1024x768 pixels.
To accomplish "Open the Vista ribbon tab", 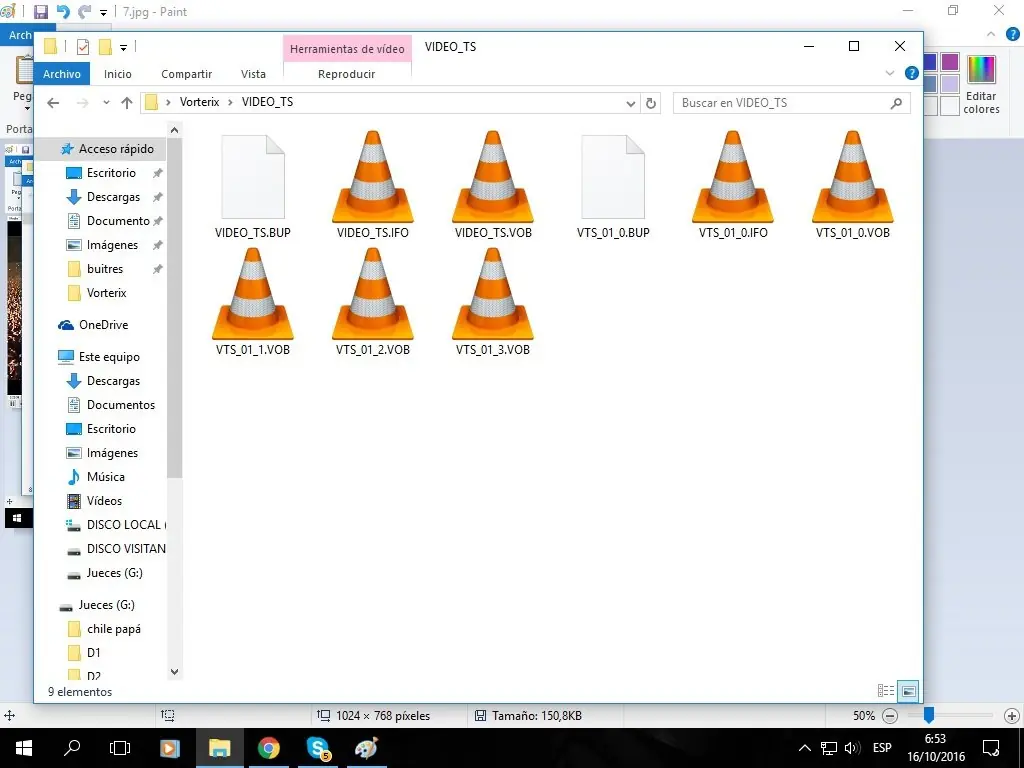I will click(x=253, y=74).
